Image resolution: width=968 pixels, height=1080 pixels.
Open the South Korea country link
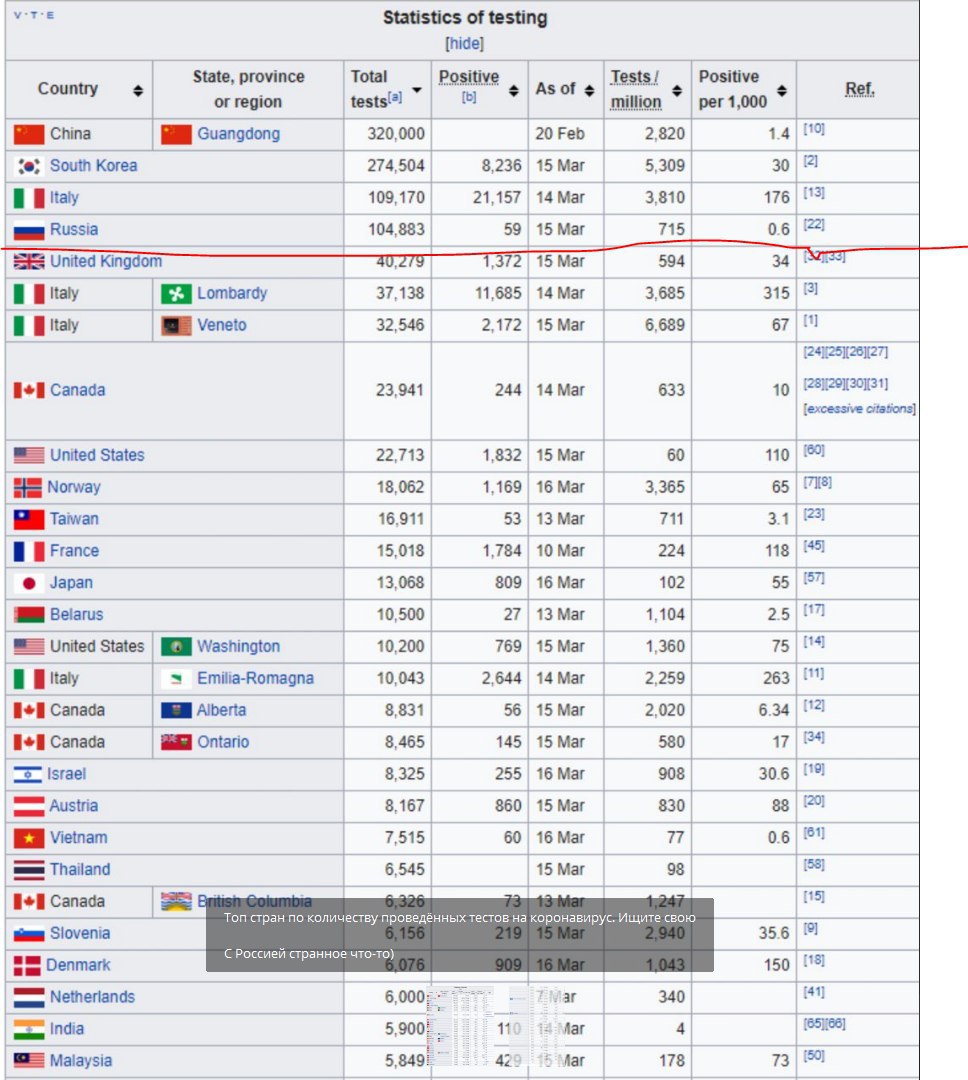[x=94, y=166]
